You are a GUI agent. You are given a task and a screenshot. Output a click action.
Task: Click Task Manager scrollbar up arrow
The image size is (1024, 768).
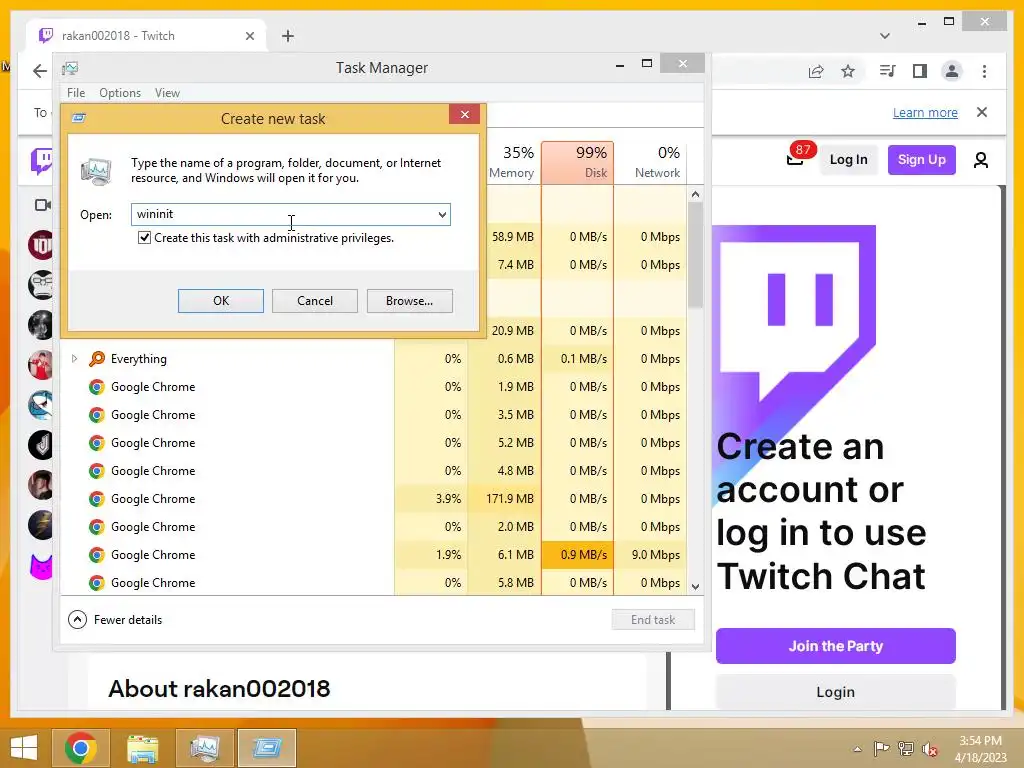[x=696, y=194]
